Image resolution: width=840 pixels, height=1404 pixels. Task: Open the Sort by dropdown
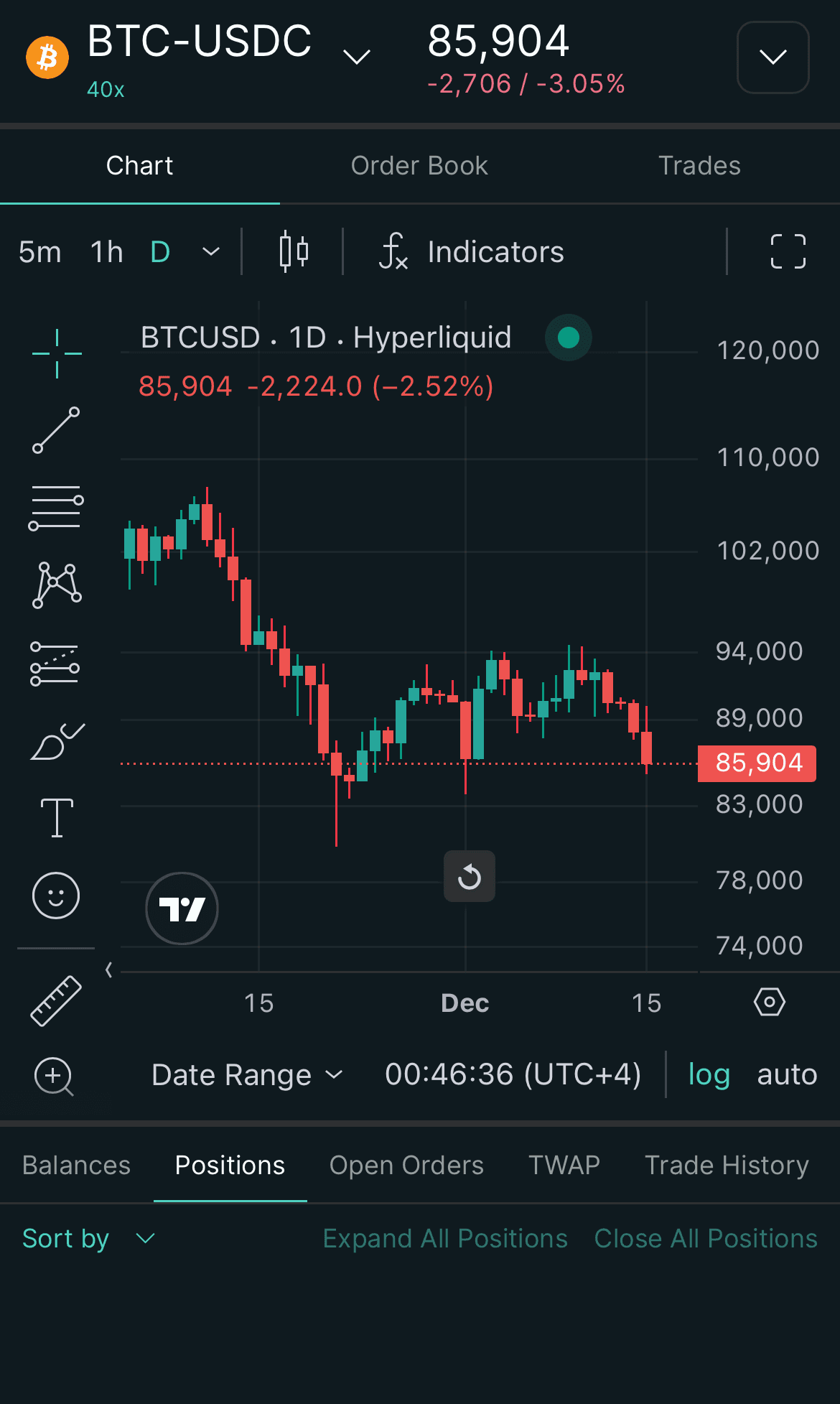tap(88, 1239)
